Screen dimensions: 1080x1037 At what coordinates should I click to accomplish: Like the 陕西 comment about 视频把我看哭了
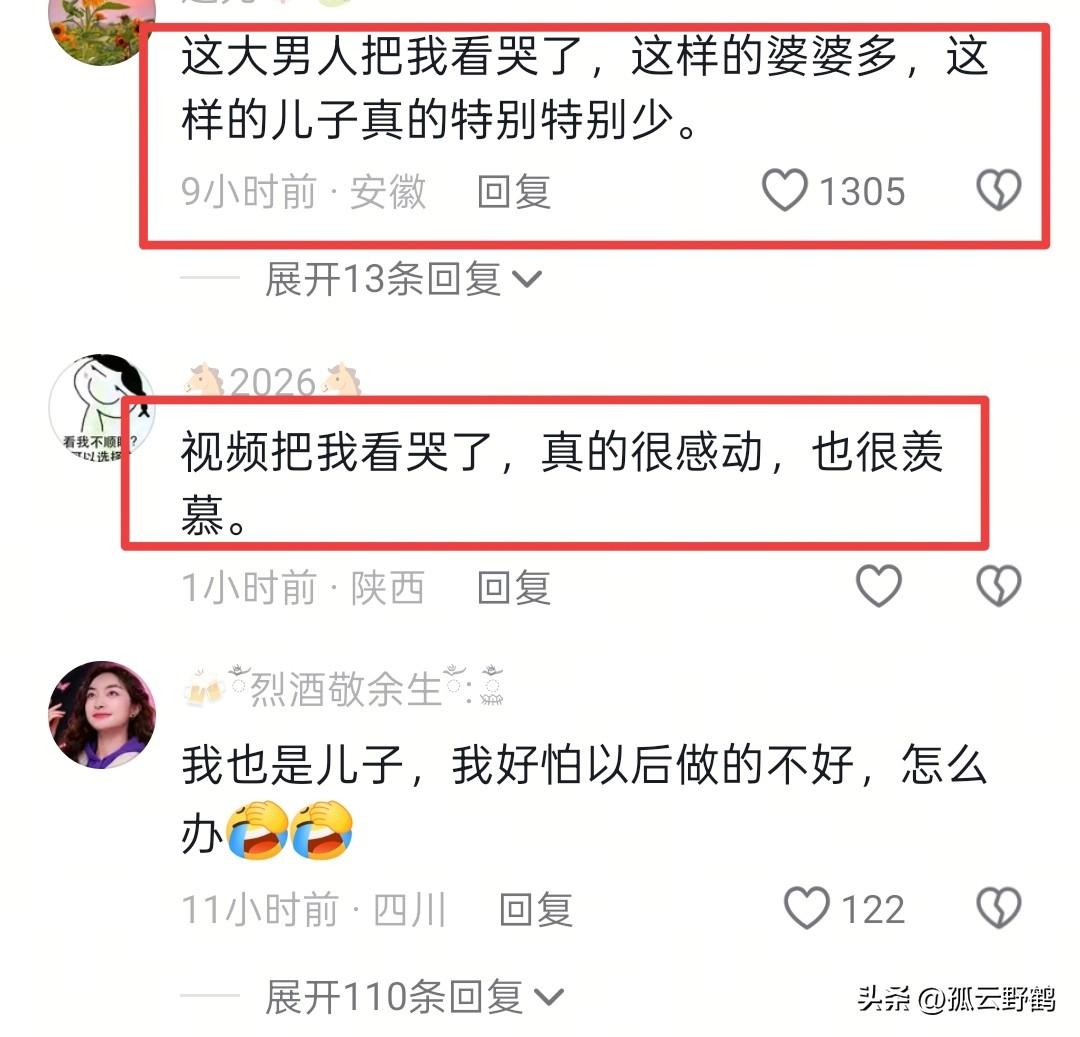[x=878, y=586]
